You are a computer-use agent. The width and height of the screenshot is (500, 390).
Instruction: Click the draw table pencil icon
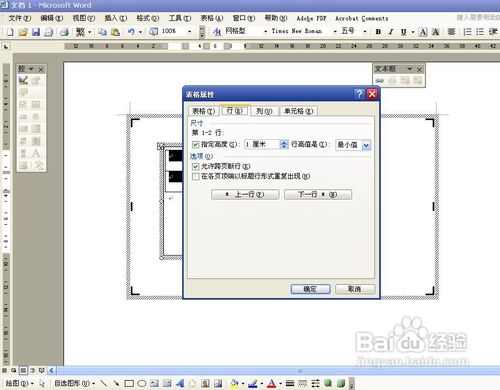[x=23, y=80]
